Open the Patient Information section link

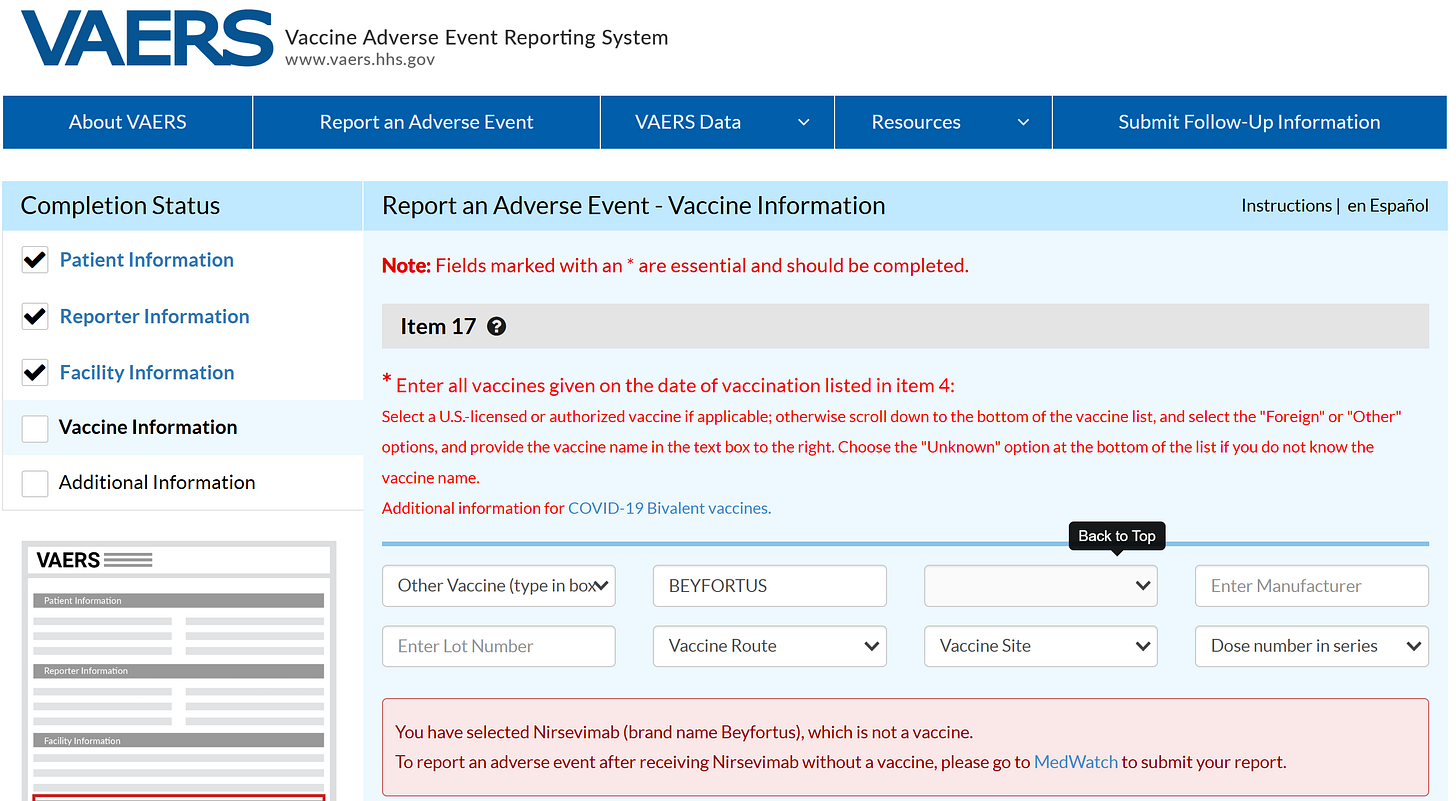(147, 260)
